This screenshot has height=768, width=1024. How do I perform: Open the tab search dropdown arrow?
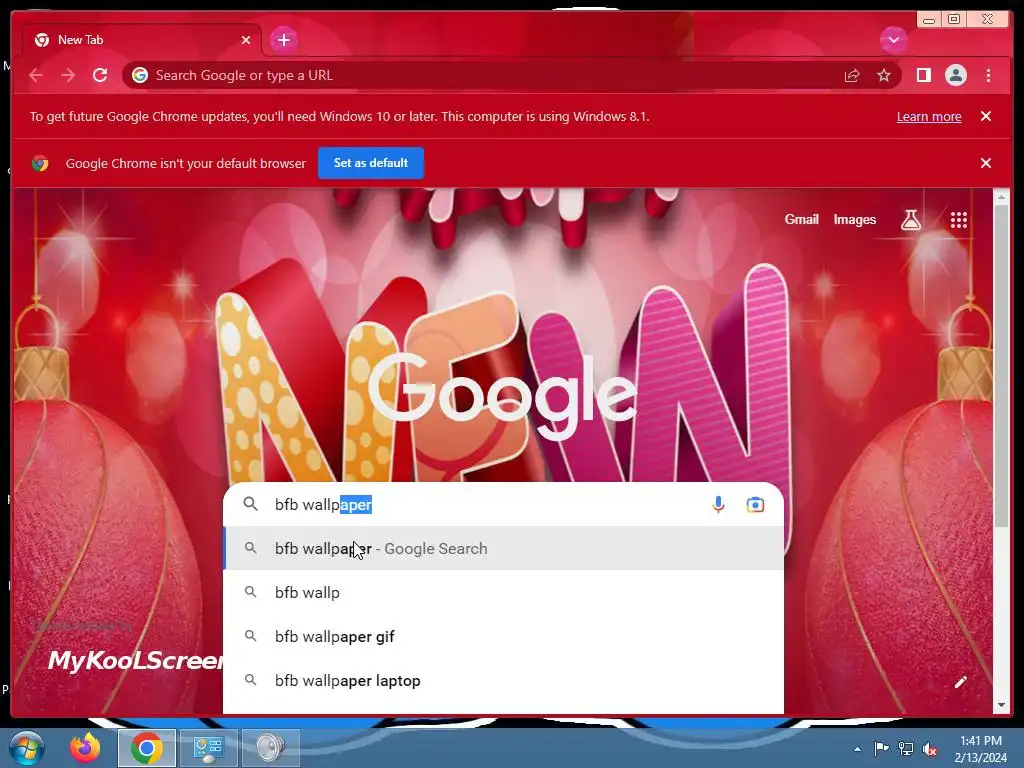893,40
